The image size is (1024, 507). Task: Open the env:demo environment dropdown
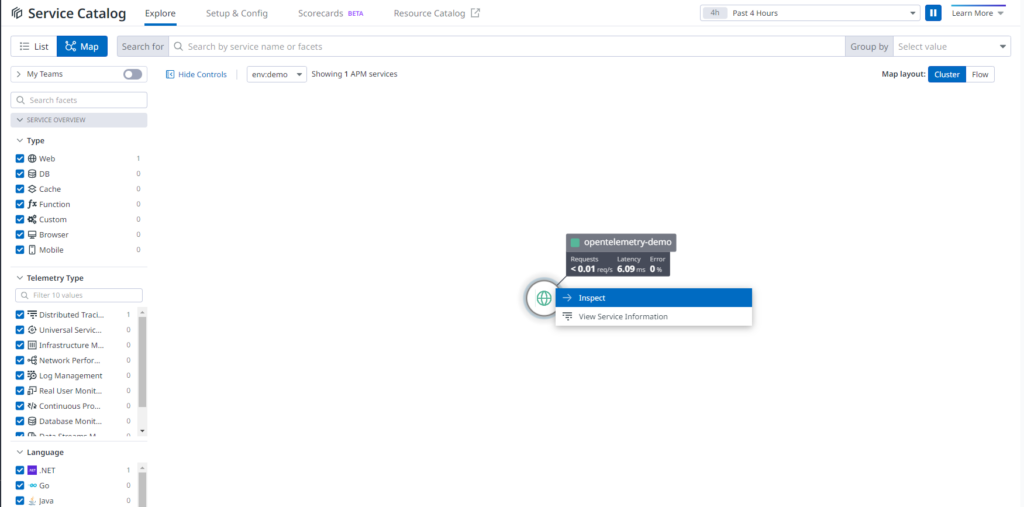pos(276,74)
